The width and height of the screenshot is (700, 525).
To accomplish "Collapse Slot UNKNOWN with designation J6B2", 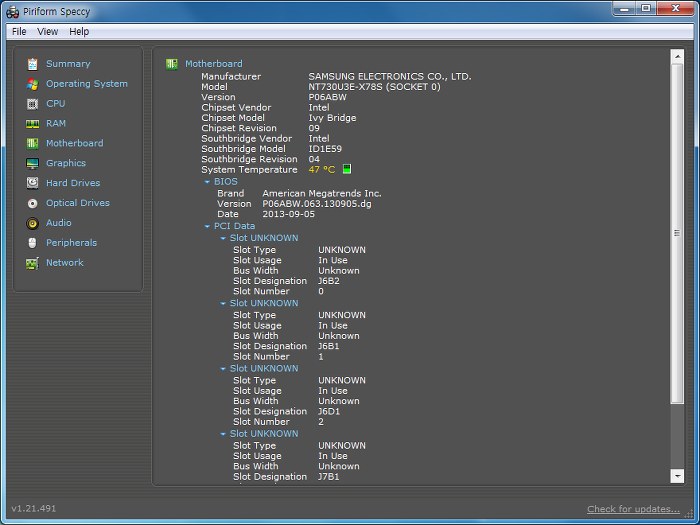I will point(223,238).
